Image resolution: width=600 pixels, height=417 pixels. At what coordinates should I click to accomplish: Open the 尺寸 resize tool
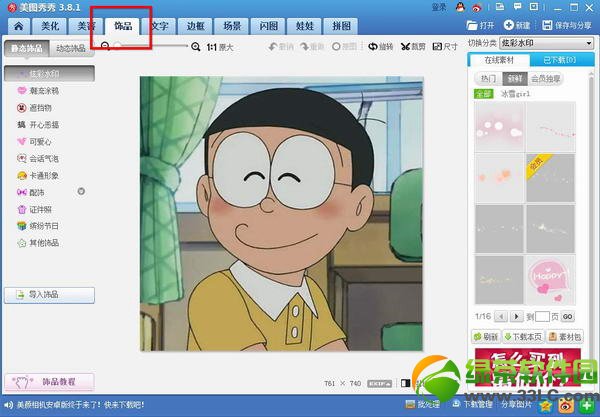[x=445, y=47]
